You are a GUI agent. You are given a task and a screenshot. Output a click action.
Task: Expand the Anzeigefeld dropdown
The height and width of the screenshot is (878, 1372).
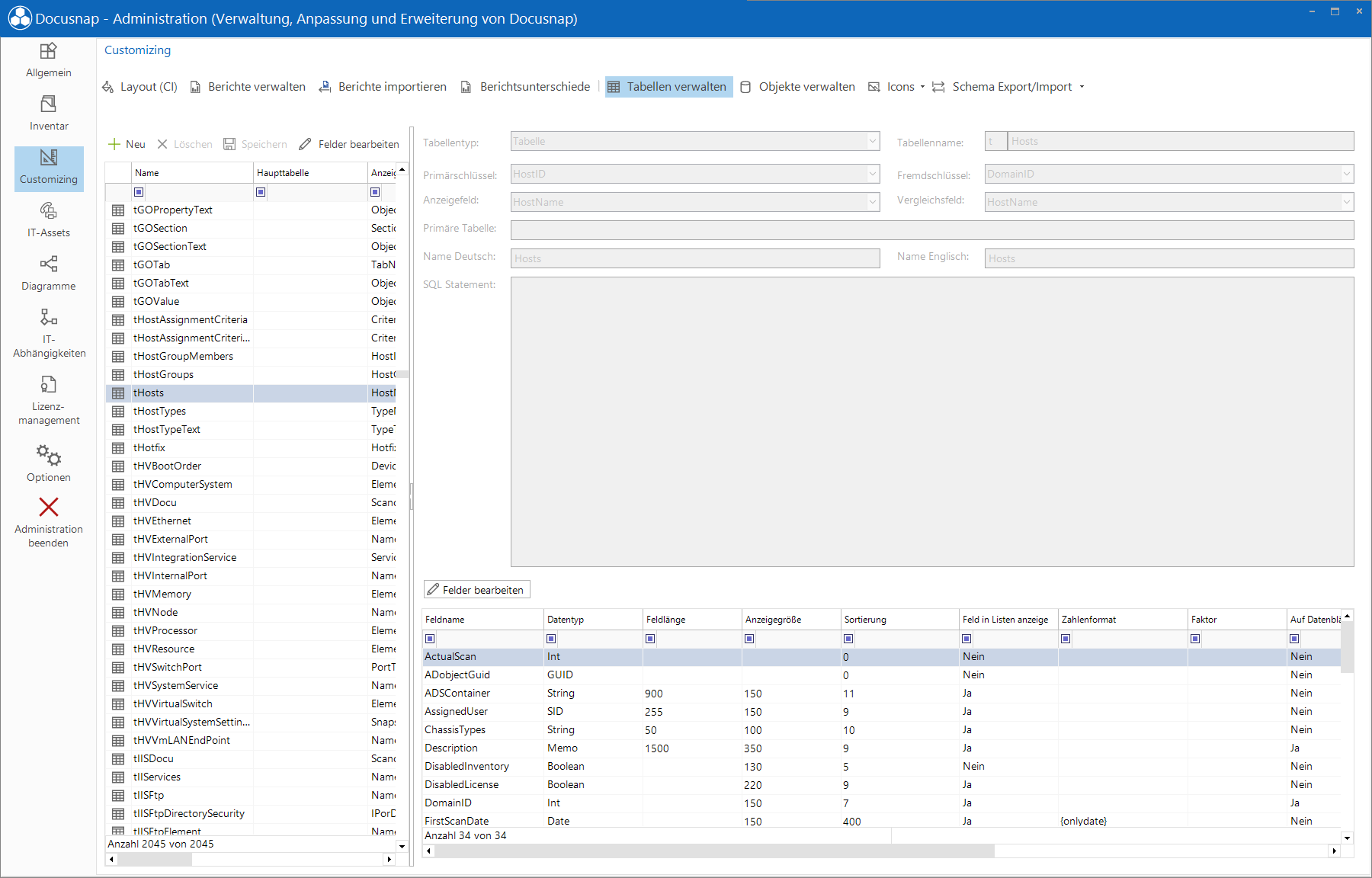pos(873,202)
